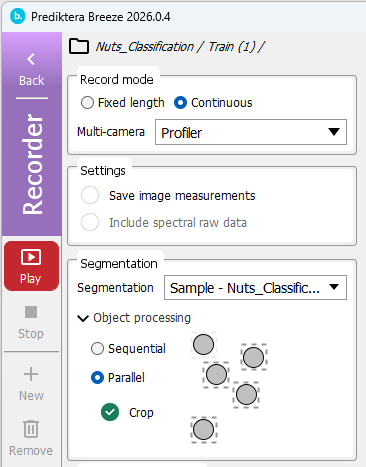366x467 pixels.
Task: Create a New recording
Action: coord(31,384)
